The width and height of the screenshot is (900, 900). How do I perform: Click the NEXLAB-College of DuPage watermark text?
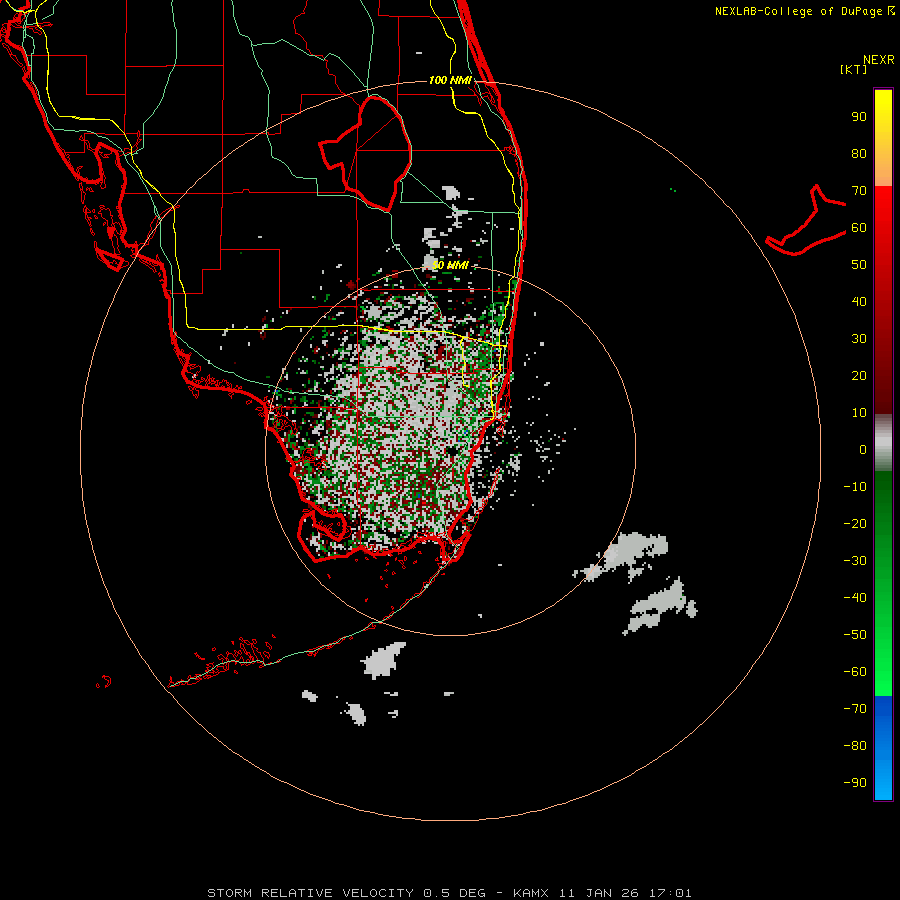(x=804, y=11)
